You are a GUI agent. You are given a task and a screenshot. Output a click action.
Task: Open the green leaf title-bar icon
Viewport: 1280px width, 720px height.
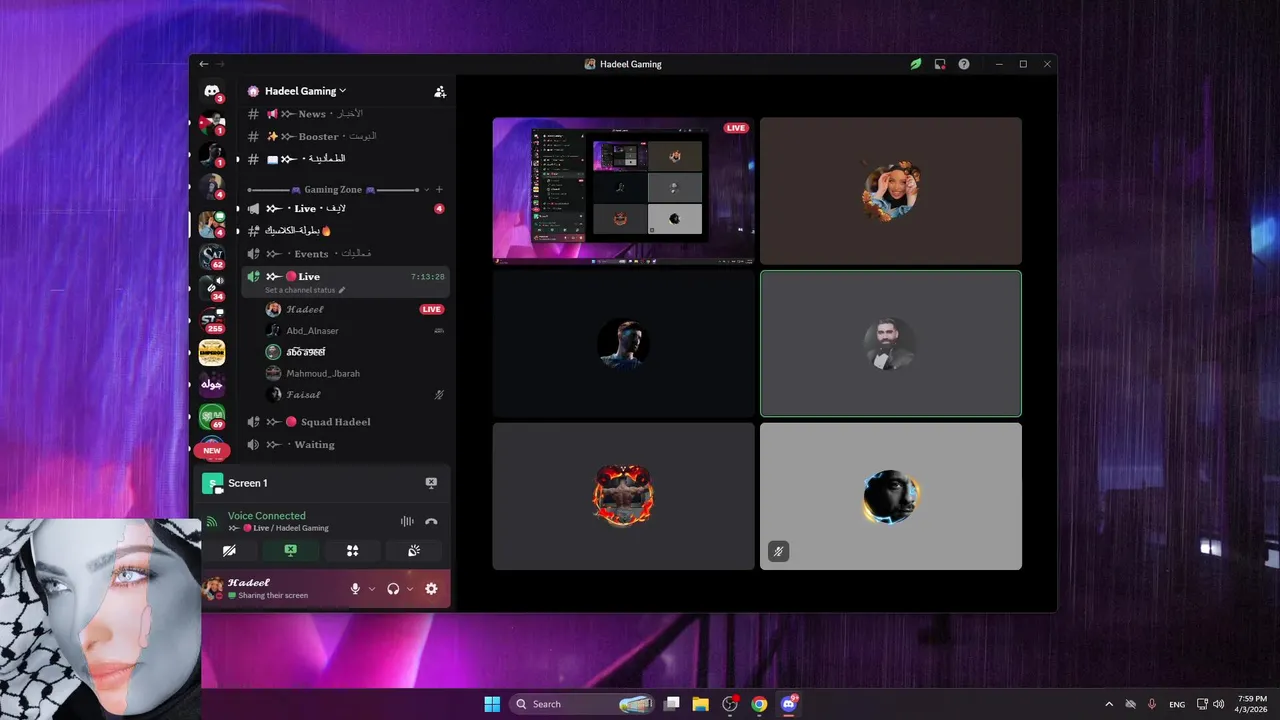[x=916, y=64]
